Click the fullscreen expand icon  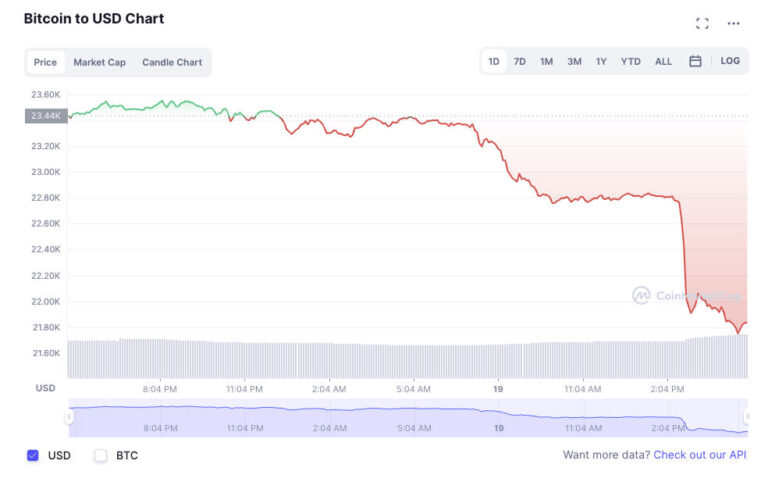pos(702,23)
